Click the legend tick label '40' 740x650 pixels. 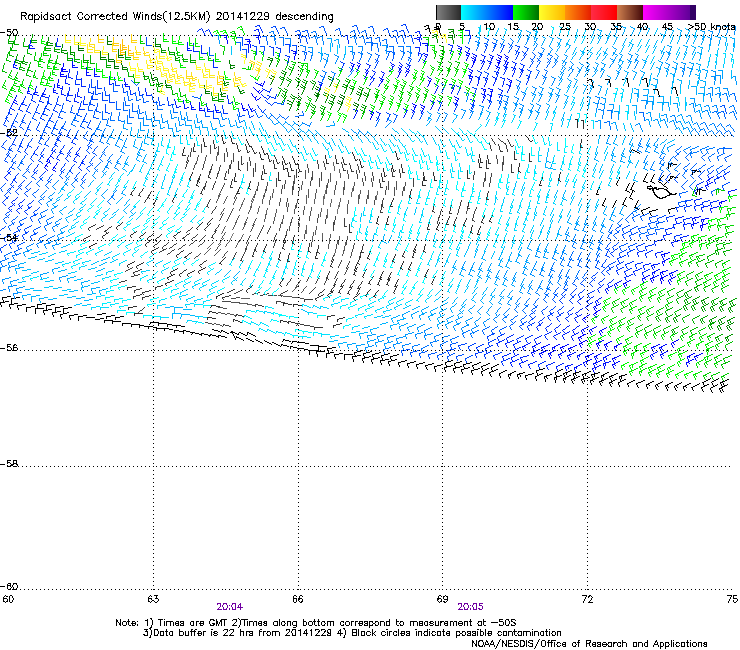[x=642, y=27]
